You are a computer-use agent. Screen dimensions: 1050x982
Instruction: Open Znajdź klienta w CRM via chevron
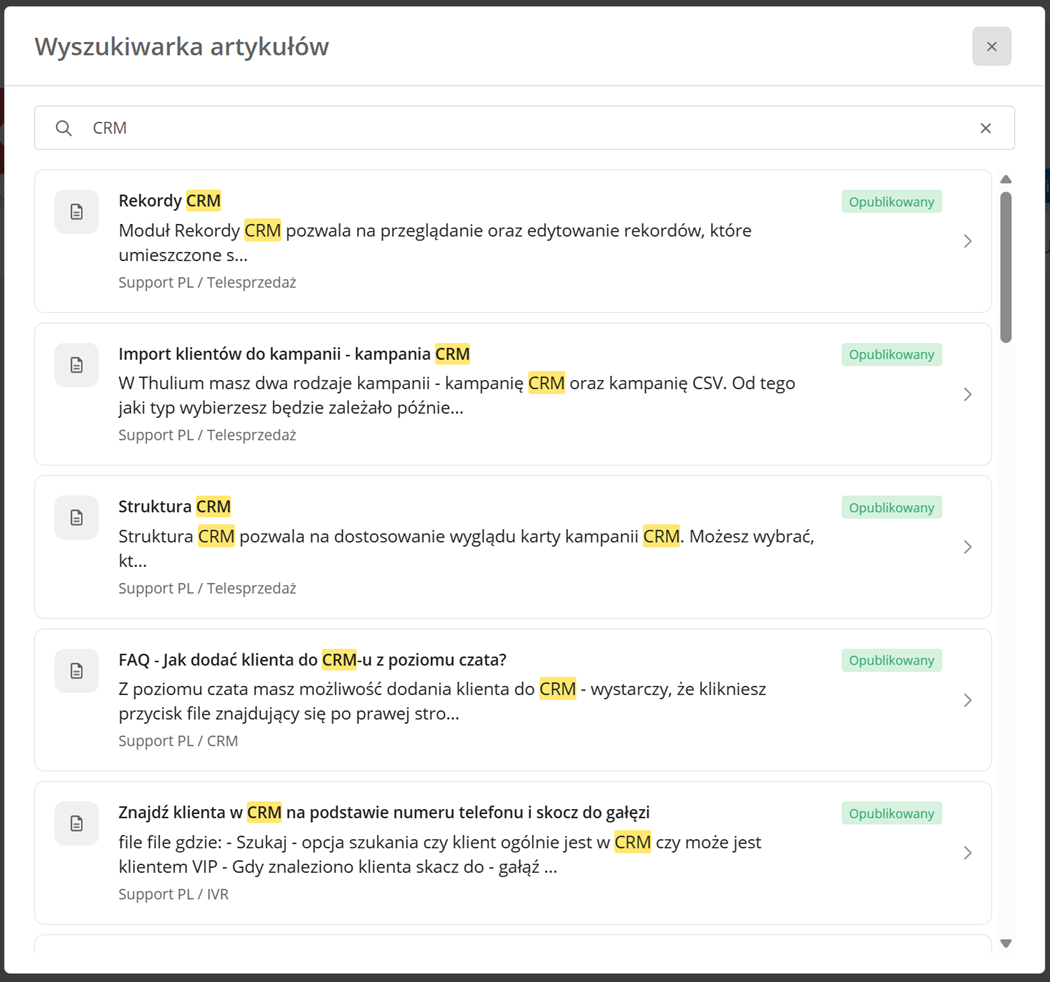pyautogui.click(x=967, y=853)
